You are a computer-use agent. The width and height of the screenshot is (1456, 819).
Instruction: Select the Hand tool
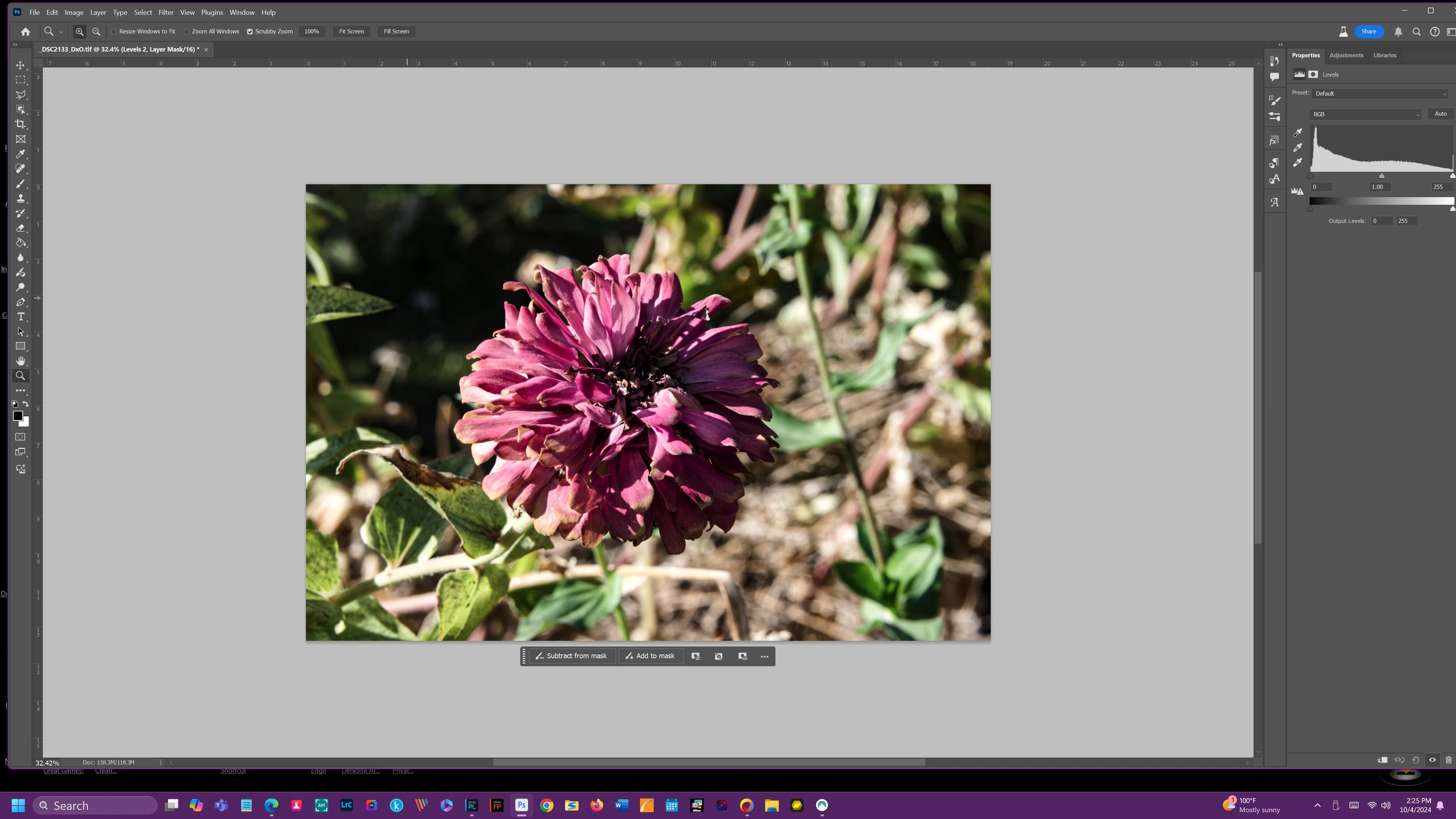(x=20, y=361)
